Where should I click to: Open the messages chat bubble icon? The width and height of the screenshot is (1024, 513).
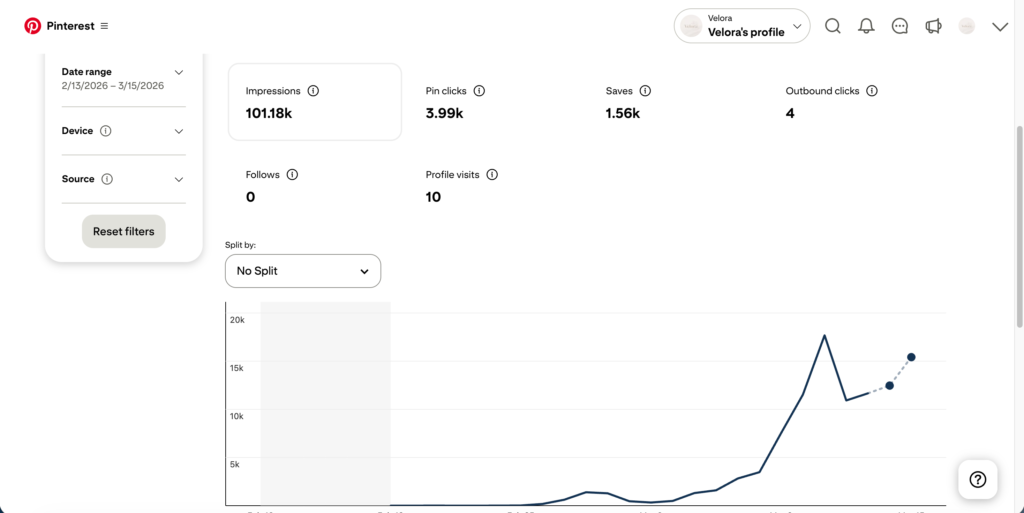pos(900,27)
